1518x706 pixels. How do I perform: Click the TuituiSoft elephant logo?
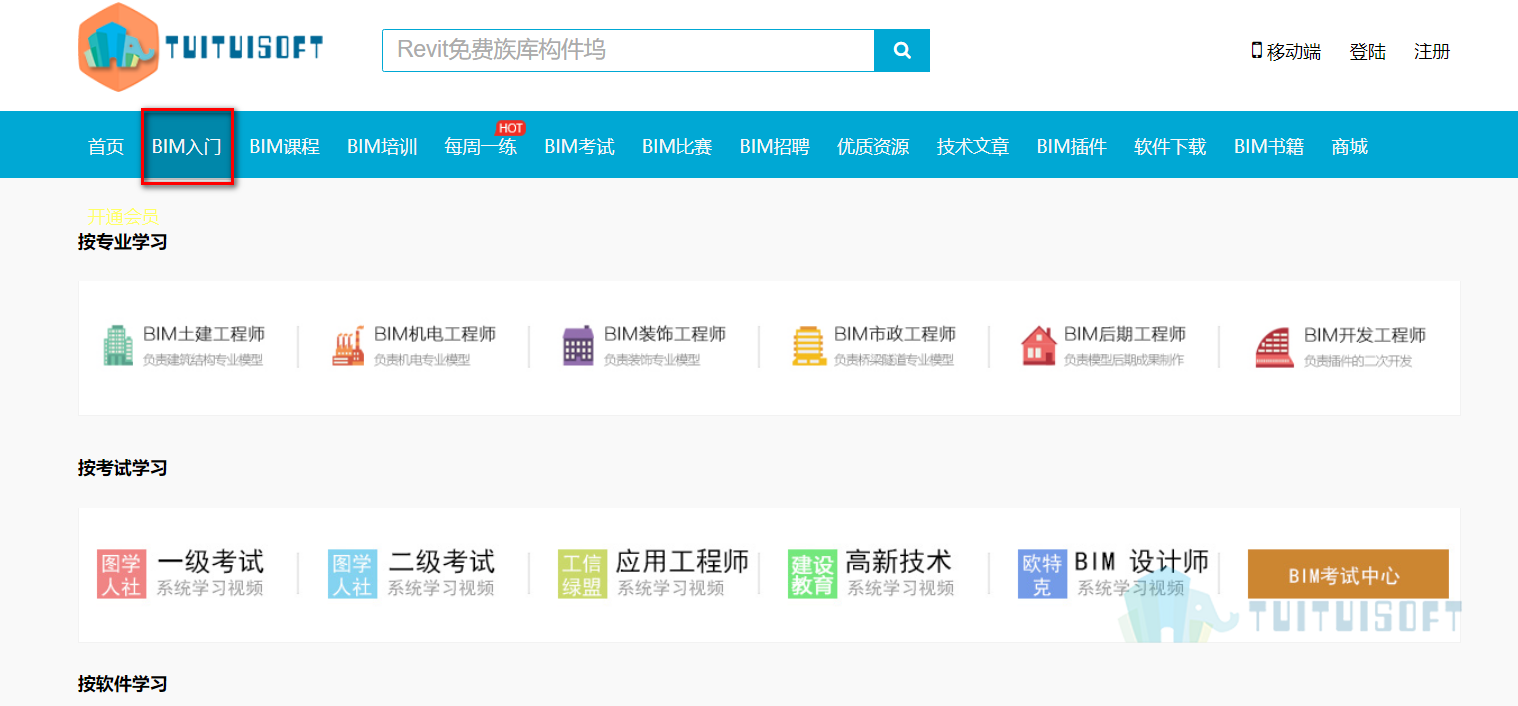pos(200,48)
